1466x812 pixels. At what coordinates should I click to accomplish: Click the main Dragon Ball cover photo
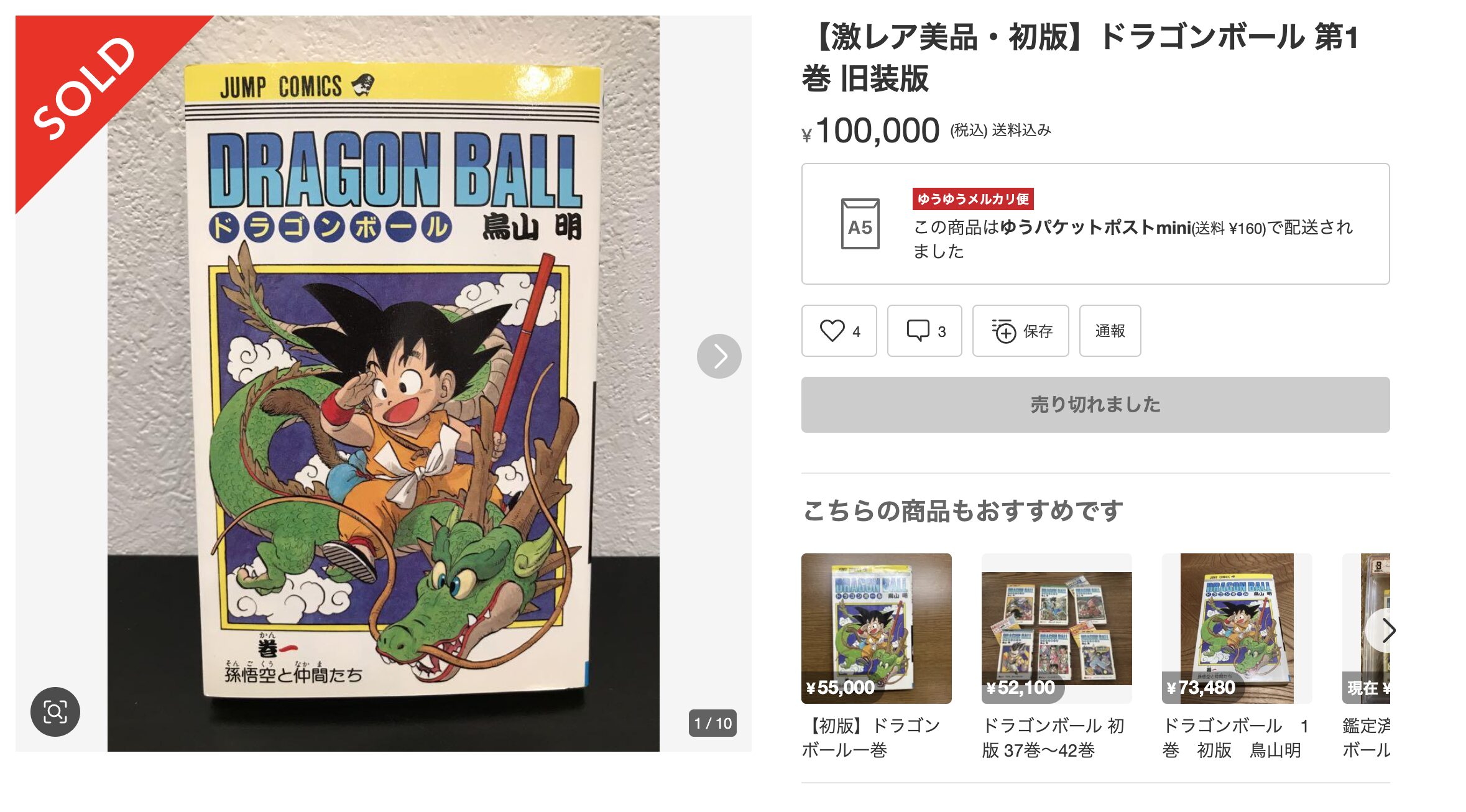384,384
